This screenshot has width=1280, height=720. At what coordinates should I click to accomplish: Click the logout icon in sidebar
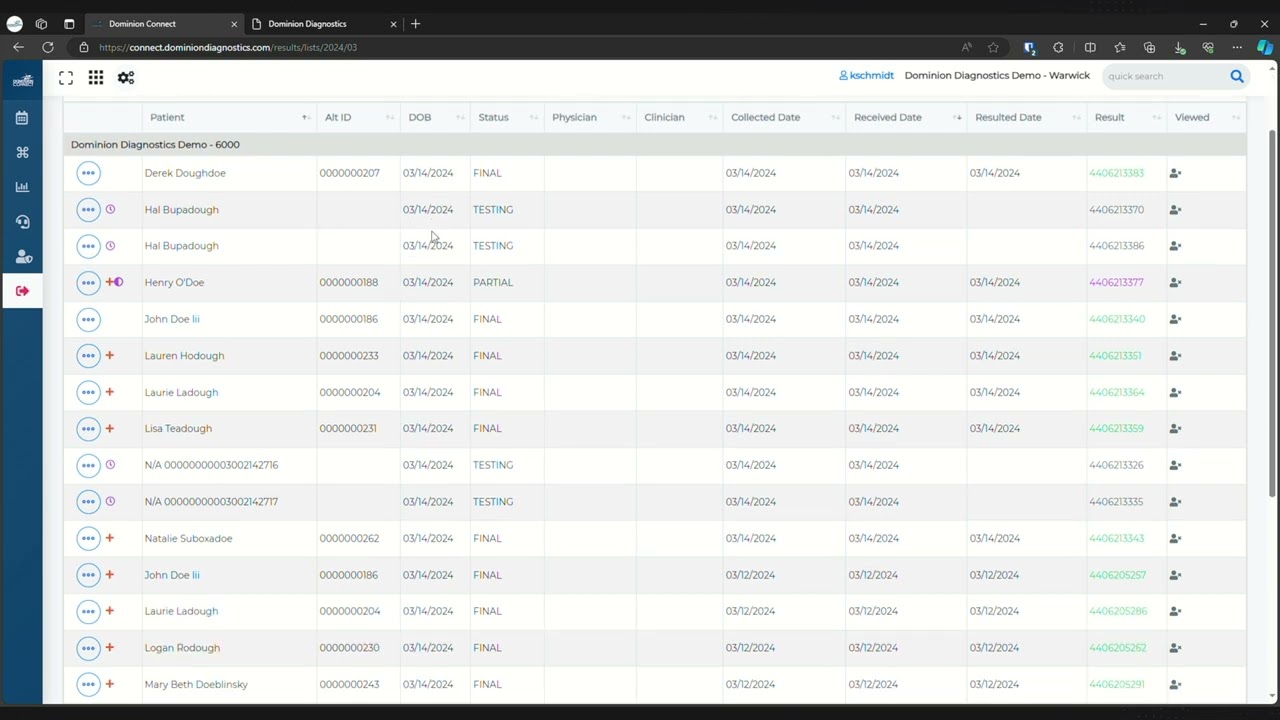pyautogui.click(x=22, y=291)
